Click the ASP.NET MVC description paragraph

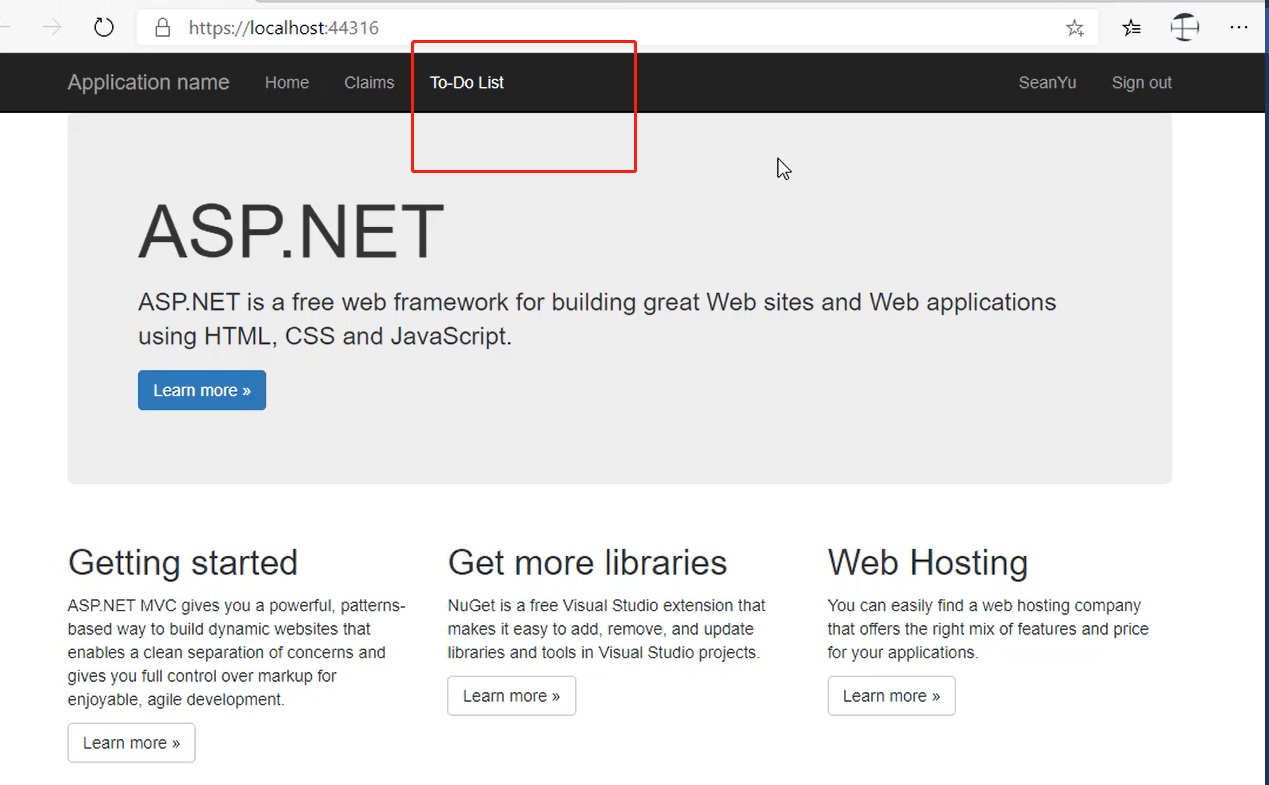click(237, 652)
